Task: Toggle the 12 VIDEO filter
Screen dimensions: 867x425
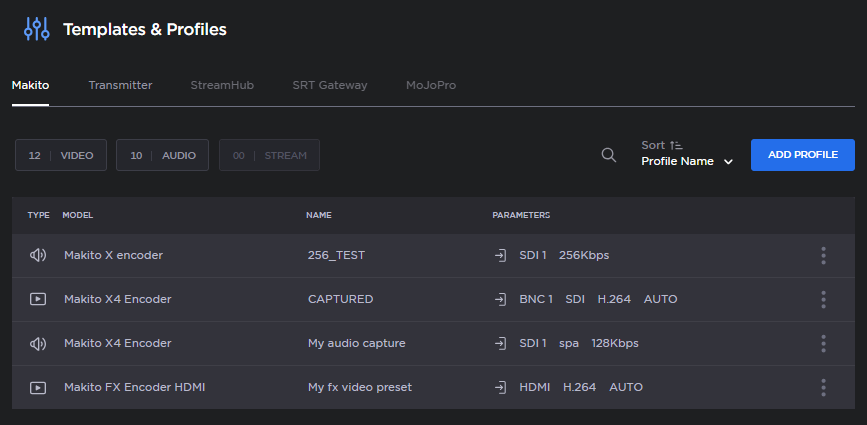Action: point(61,155)
